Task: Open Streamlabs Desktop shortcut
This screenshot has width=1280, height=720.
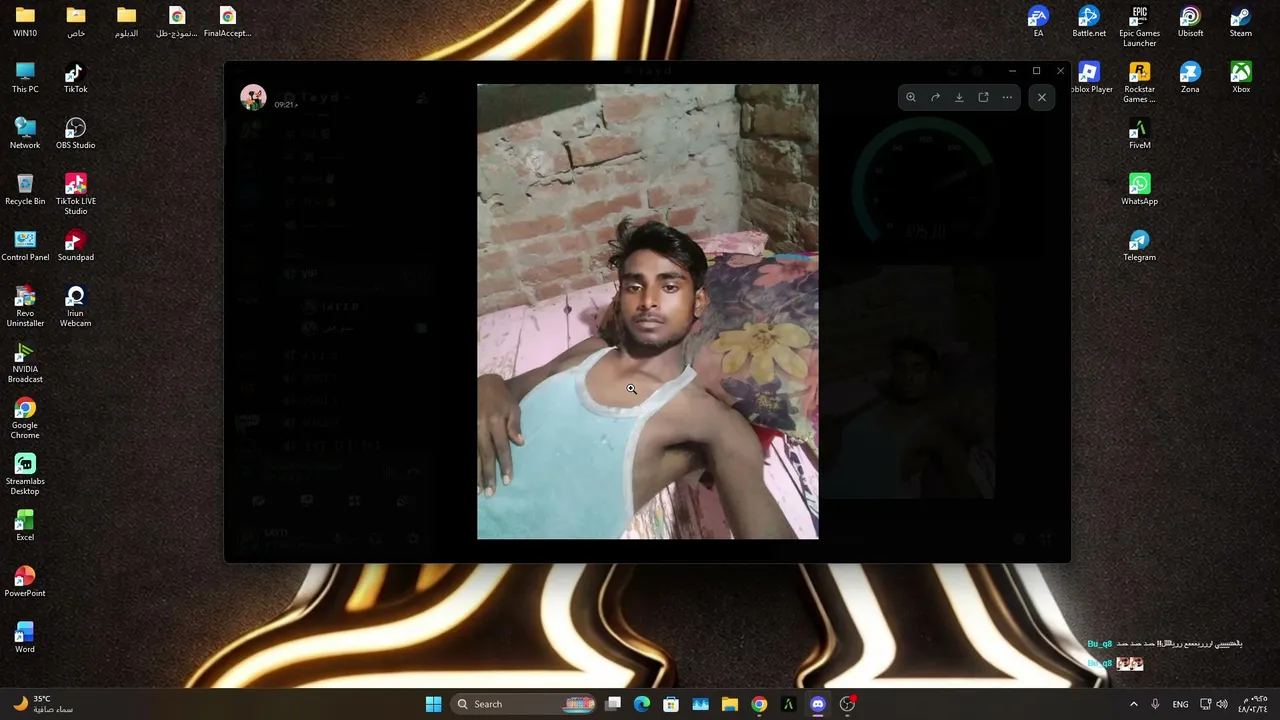Action: tap(25, 474)
